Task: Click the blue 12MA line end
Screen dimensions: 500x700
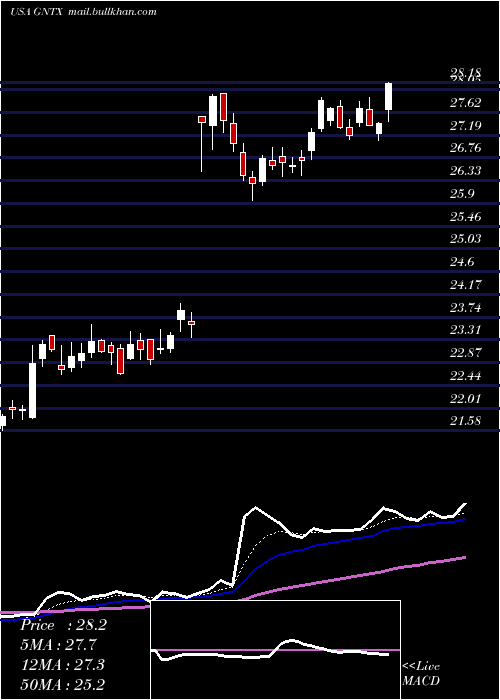Action: [464, 520]
